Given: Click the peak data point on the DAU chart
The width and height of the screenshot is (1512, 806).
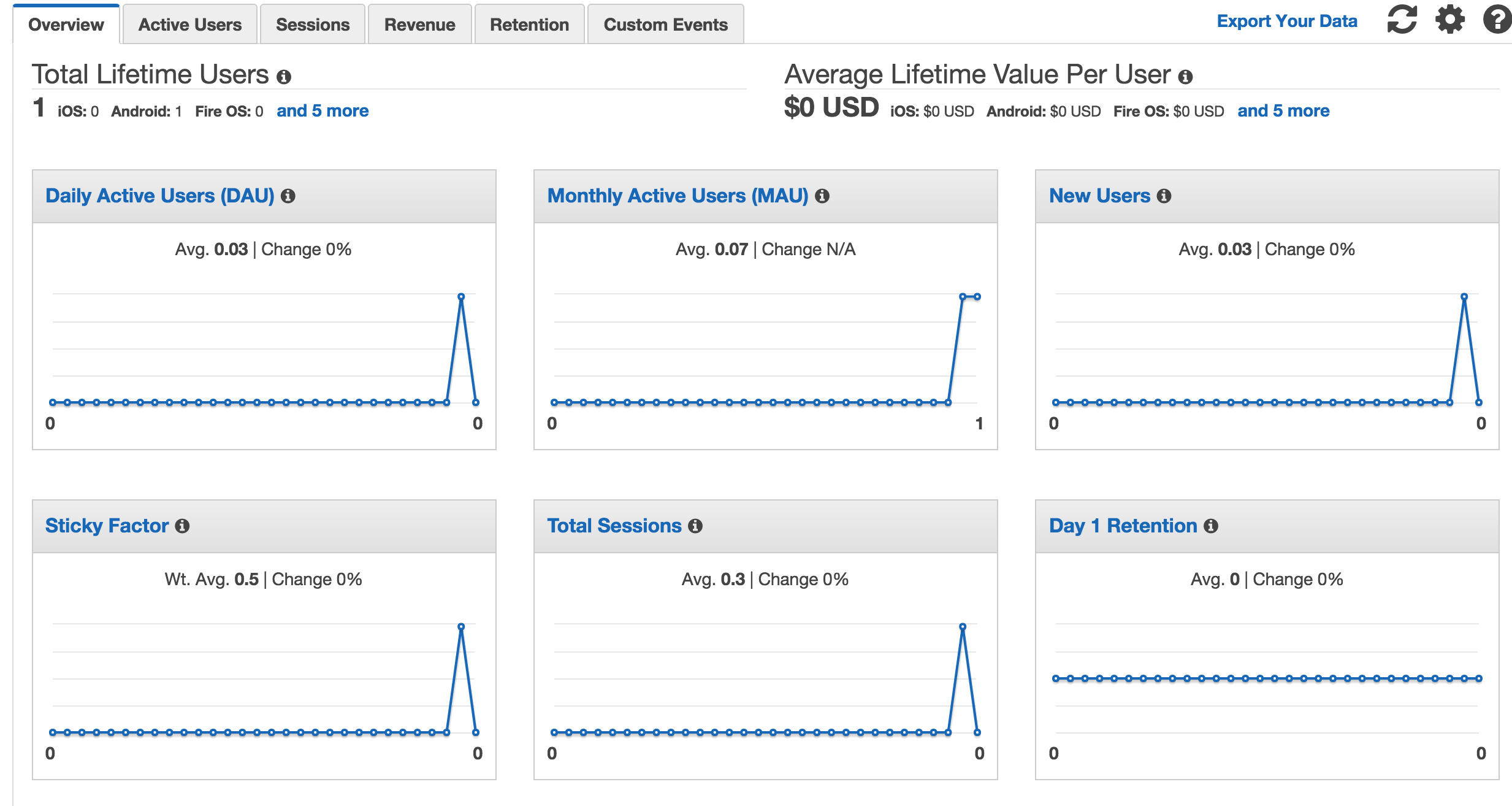Looking at the screenshot, I should click(461, 295).
